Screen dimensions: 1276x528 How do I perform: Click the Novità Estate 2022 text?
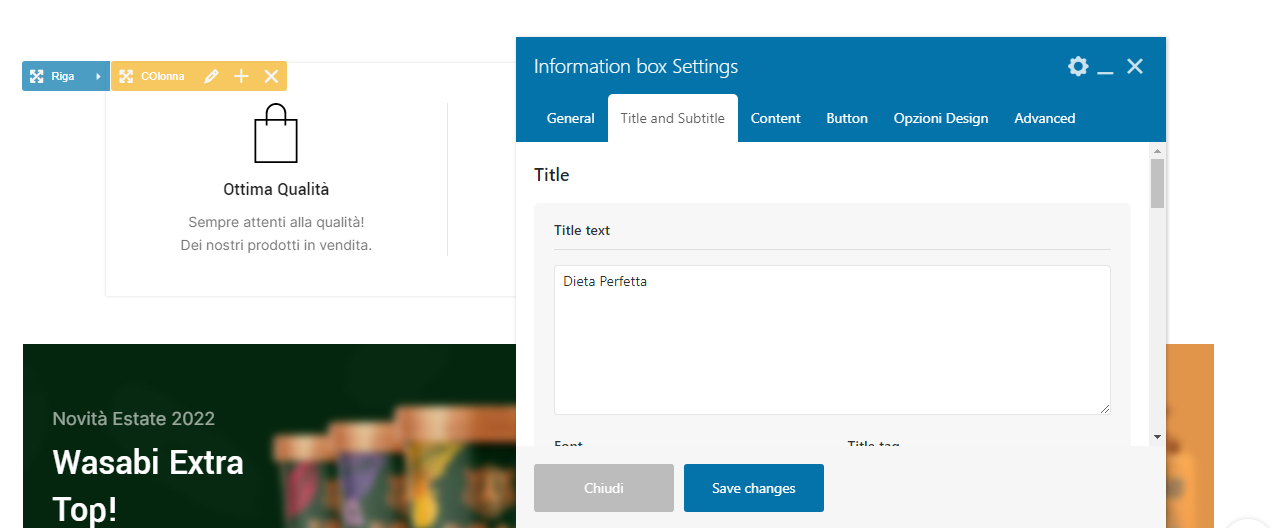tap(134, 418)
